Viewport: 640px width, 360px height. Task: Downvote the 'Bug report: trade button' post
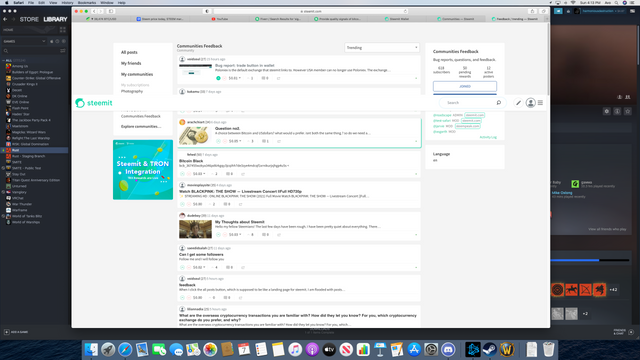tap(224, 78)
